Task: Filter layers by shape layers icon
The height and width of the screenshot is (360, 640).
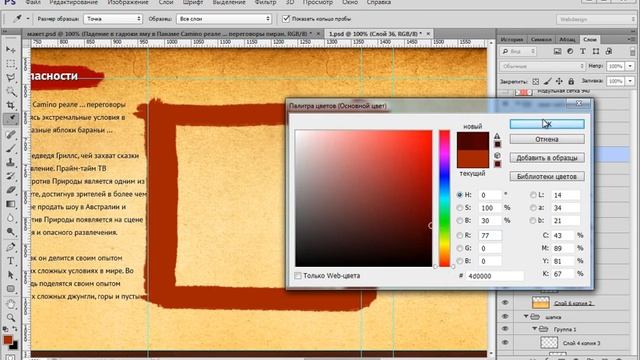Action: (596, 51)
